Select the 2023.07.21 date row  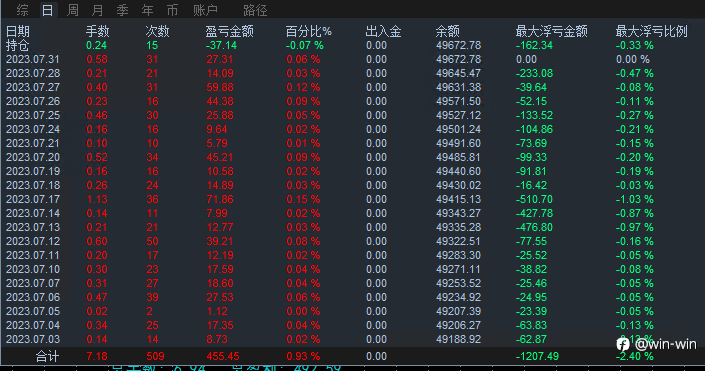(32, 143)
